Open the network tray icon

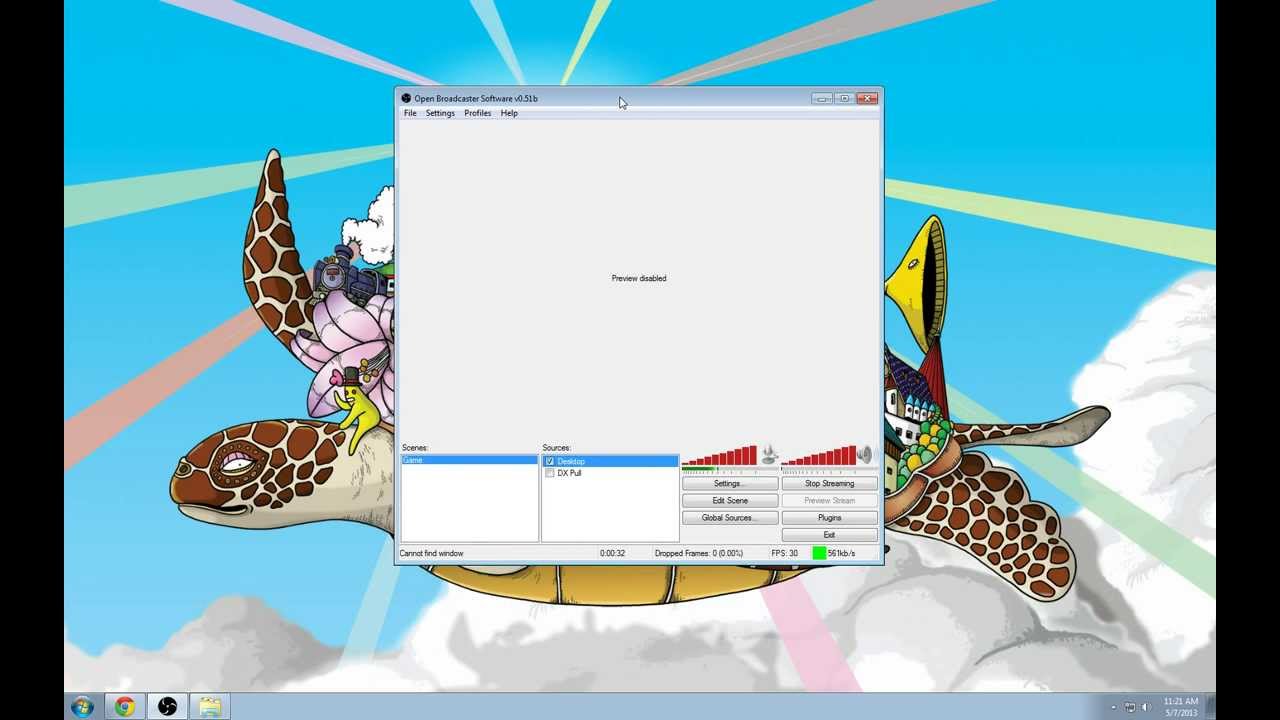[1129, 707]
